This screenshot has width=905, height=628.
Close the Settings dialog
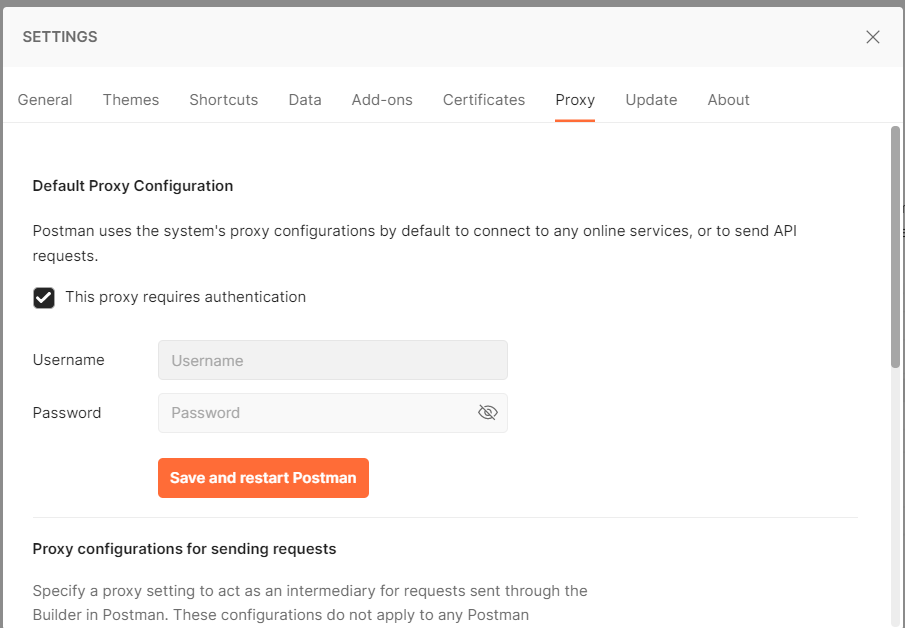873,37
